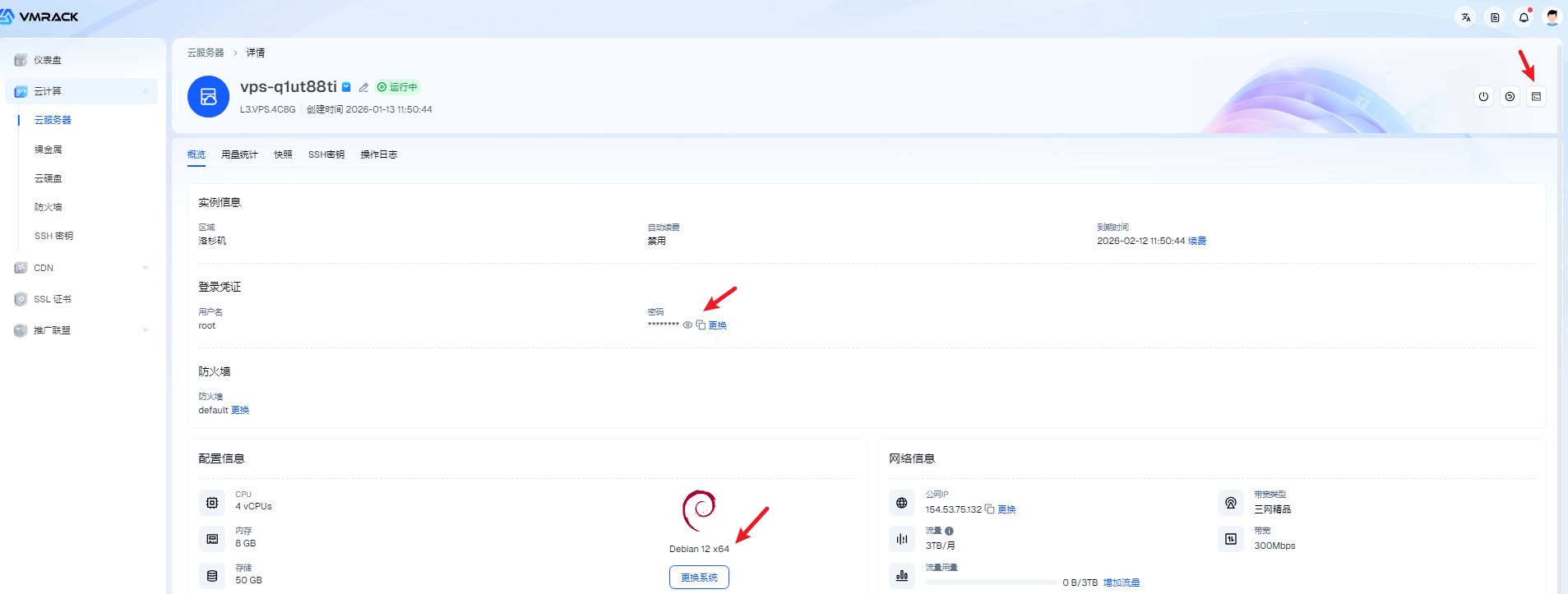This screenshot has width=1568, height=594.
Task: Switch to the 用量统计 tab
Action: click(239, 154)
